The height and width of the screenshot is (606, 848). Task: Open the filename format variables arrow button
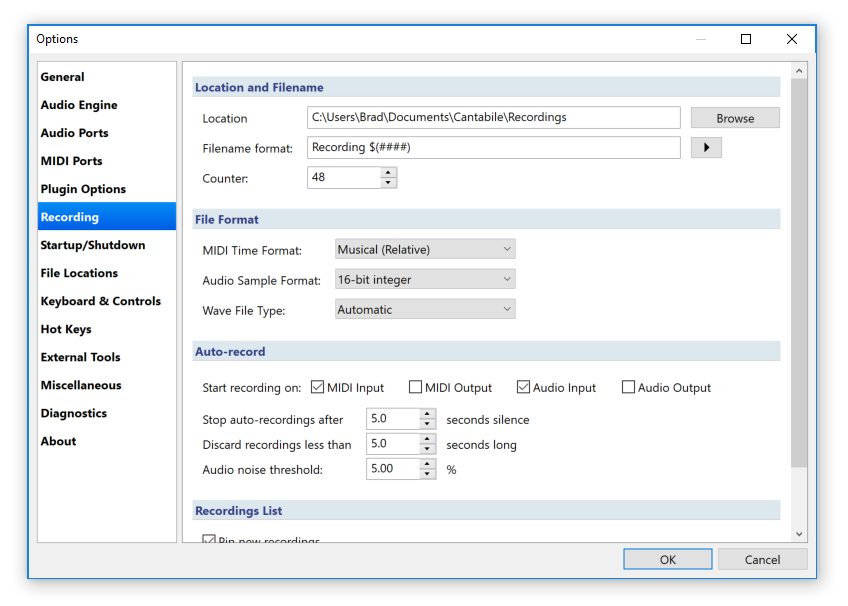[x=706, y=148]
